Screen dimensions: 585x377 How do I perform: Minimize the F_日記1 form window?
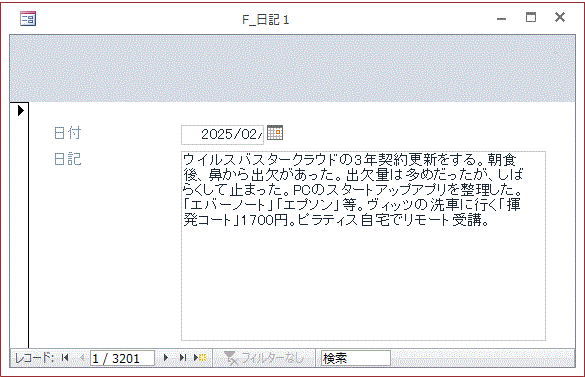coord(501,18)
